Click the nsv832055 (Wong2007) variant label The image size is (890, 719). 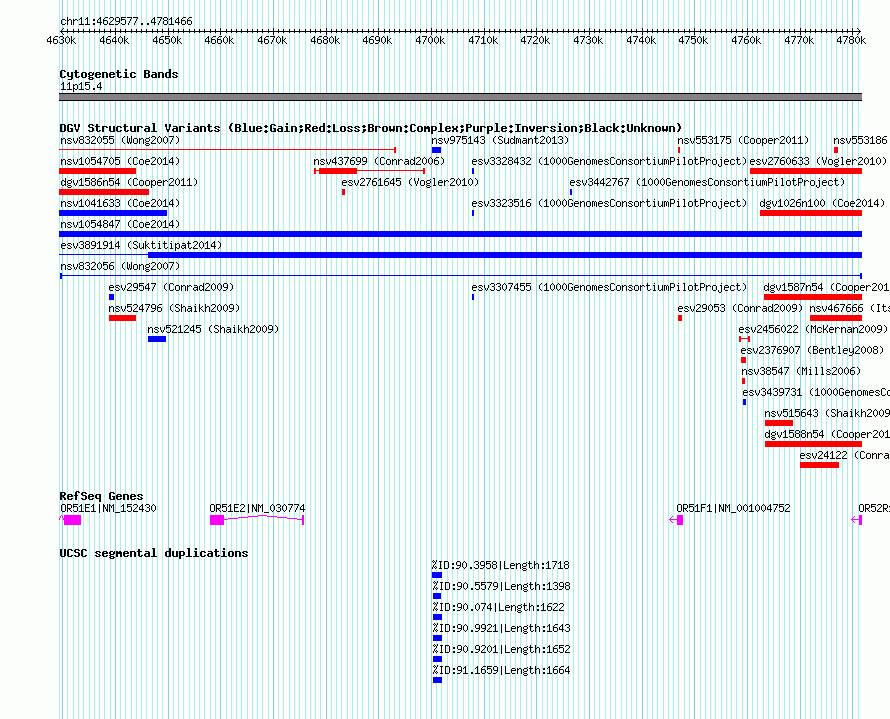[120, 140]
